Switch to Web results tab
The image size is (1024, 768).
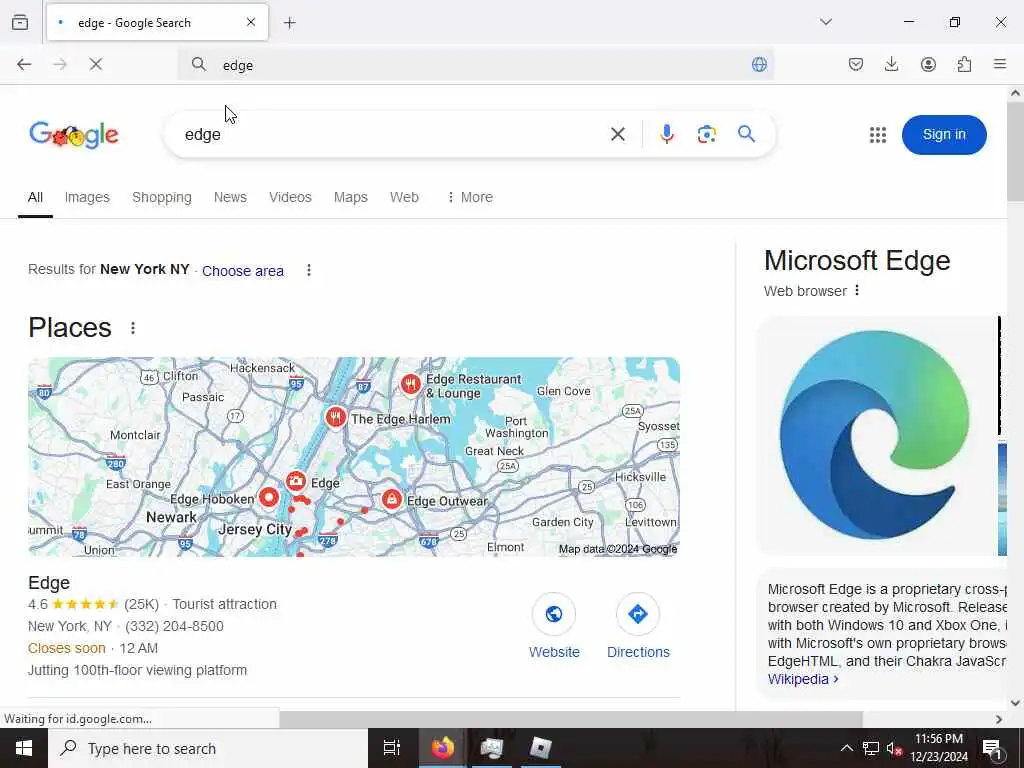404,197
